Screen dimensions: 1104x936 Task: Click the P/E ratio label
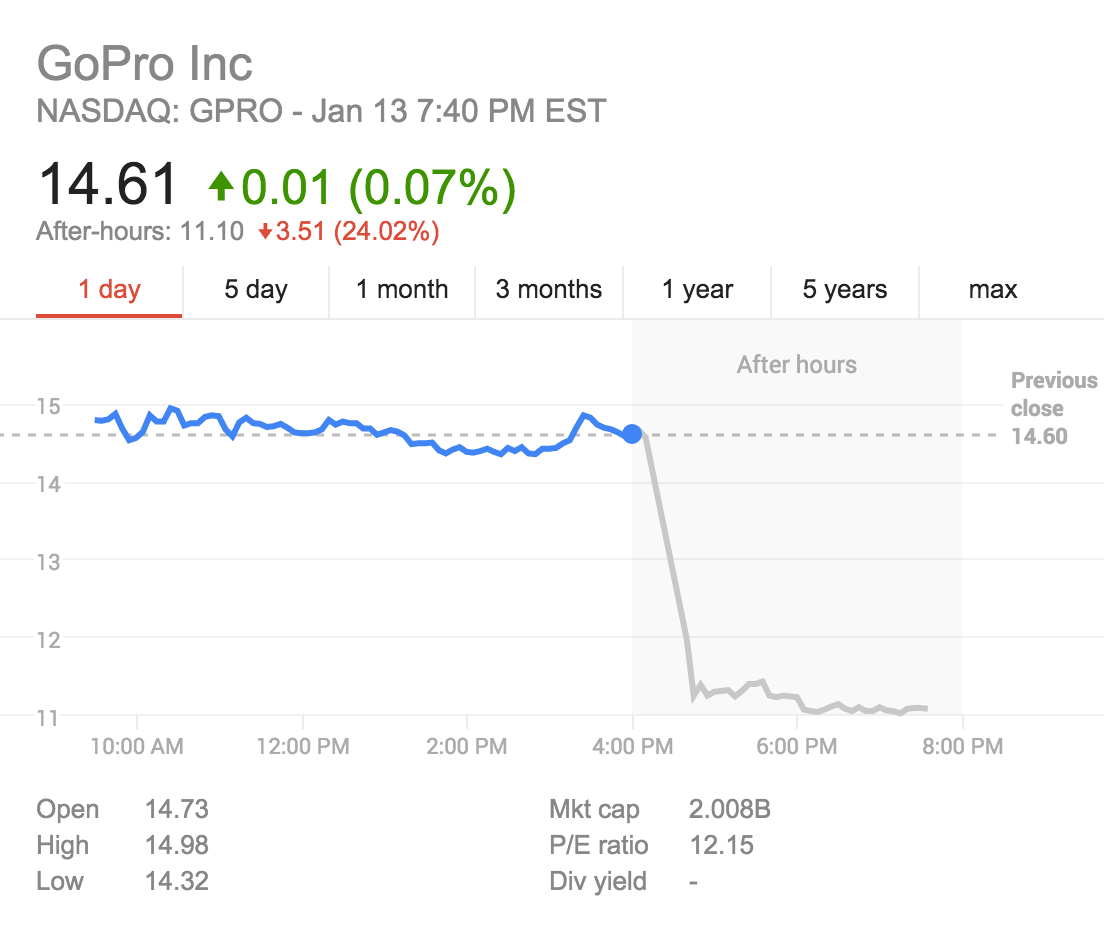598,845
